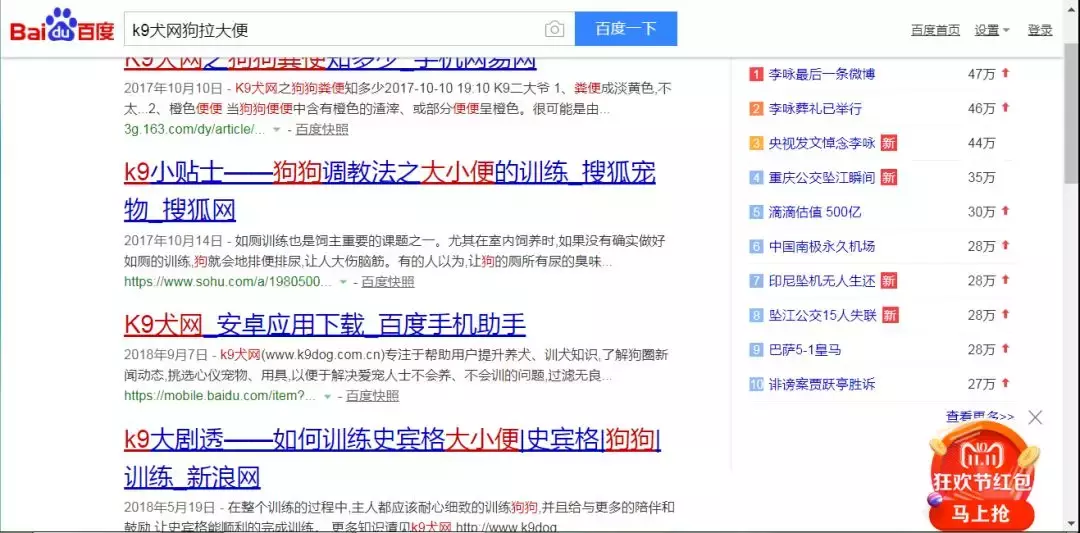1080x533 pixels.
Task: Open 百度快照 for the sohu.com result
Action: pos(388,282)
